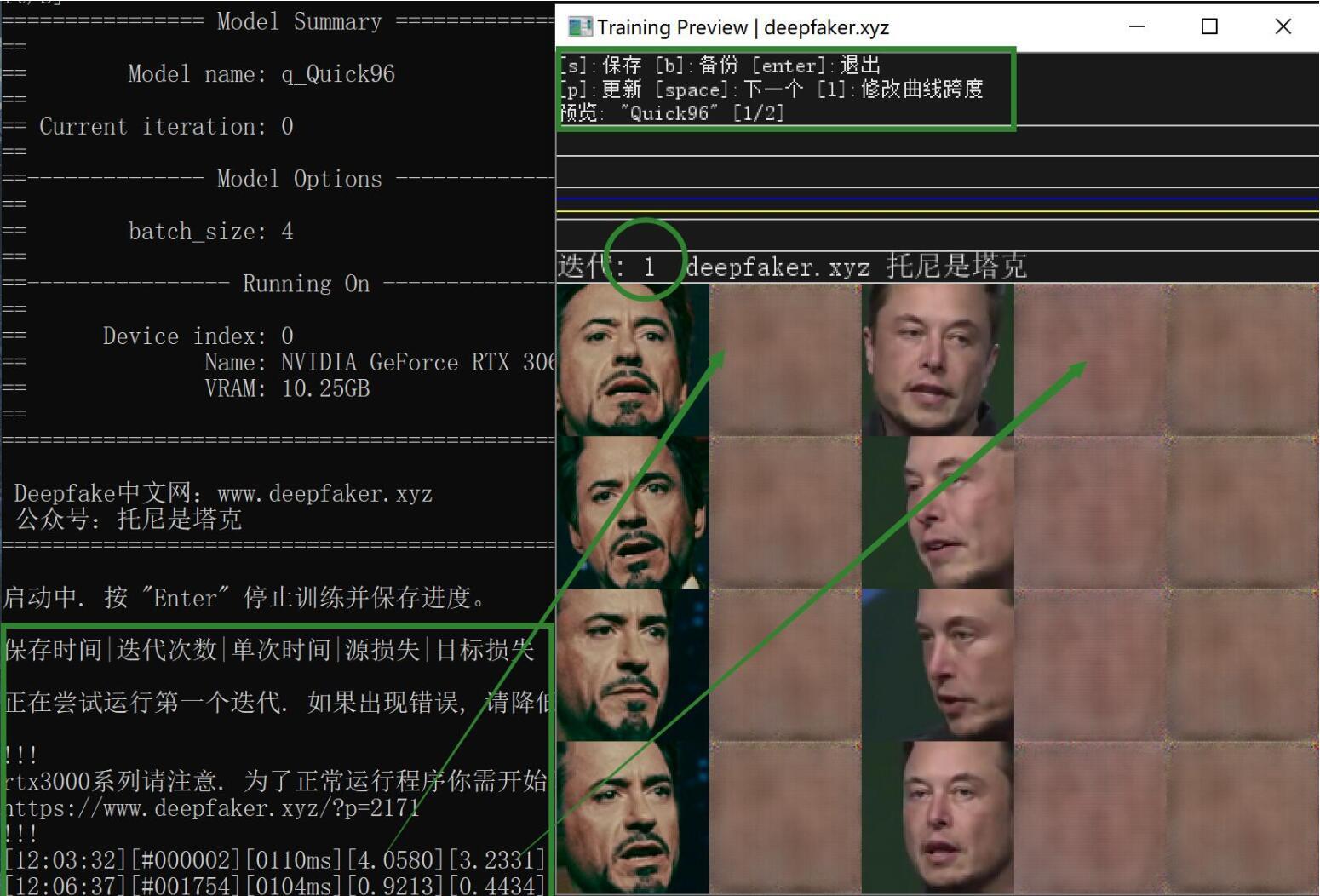
Task: Select third-row clean-shaven man face thumbnail
Action: pos(938,665)
